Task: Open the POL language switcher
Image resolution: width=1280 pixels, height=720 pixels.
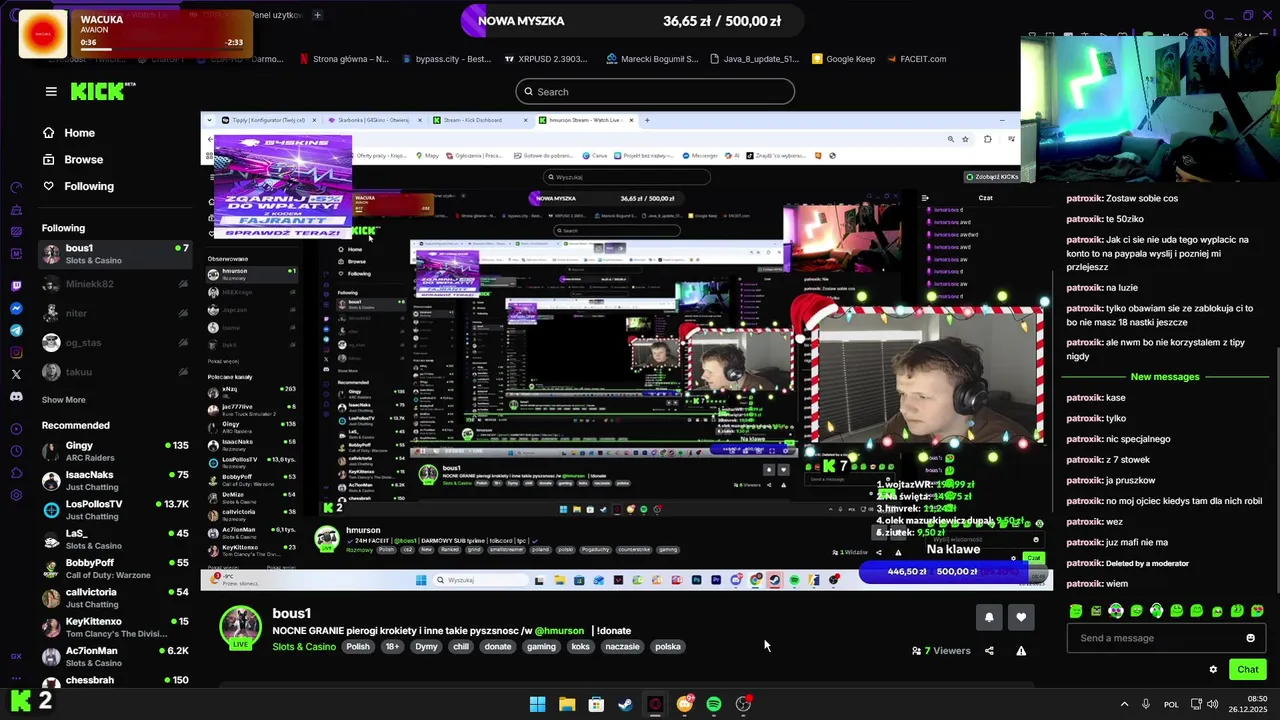Action: click(1171, 704)
